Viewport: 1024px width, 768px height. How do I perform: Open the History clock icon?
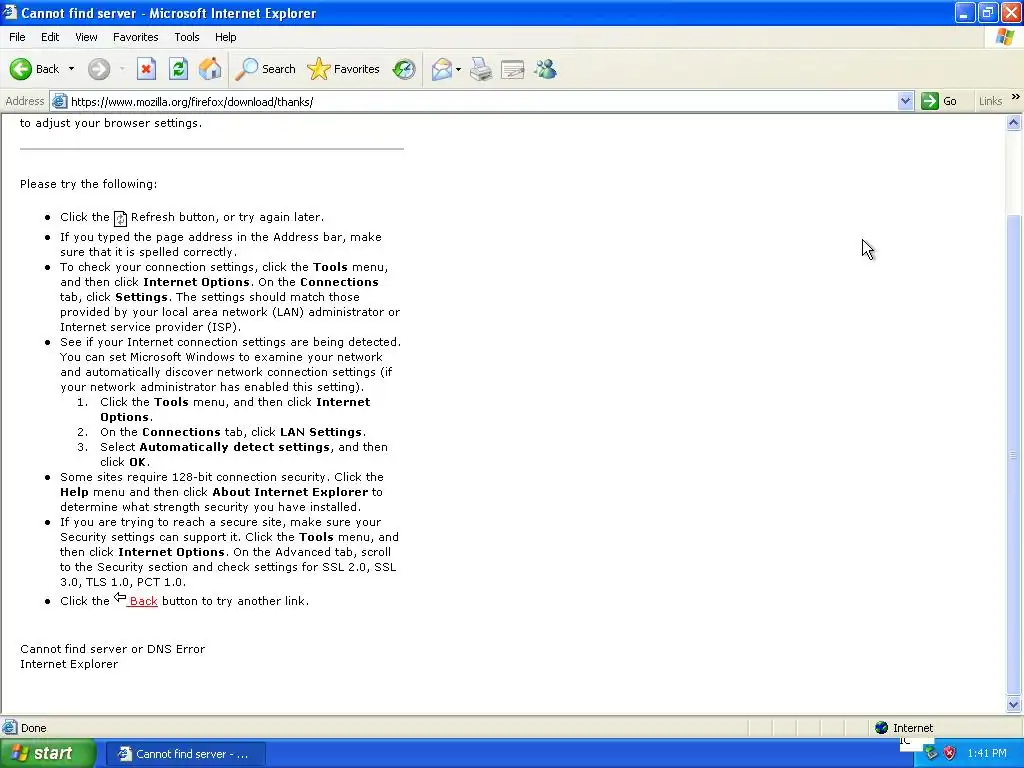(404, 69)
